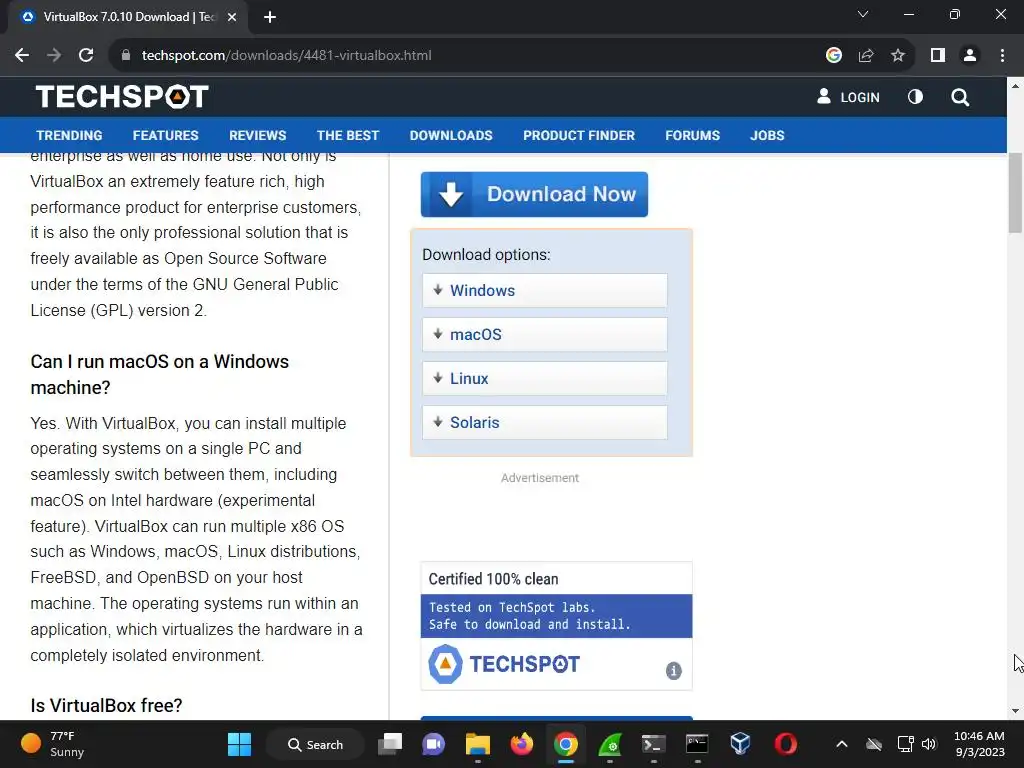Open Chrome three-dot menu

(x=1002, y=56)
